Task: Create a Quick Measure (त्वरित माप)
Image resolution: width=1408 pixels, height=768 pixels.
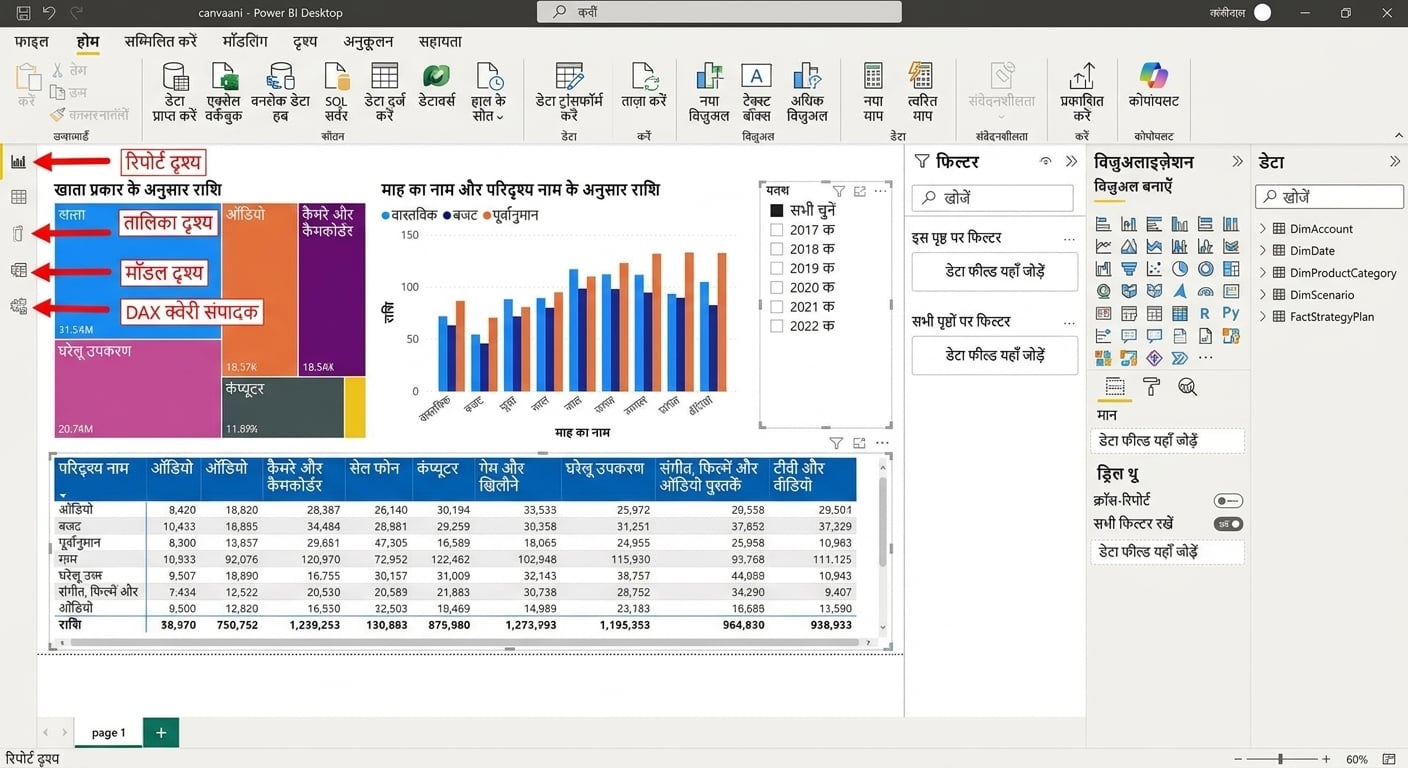Action: click(x=921, y=91)
